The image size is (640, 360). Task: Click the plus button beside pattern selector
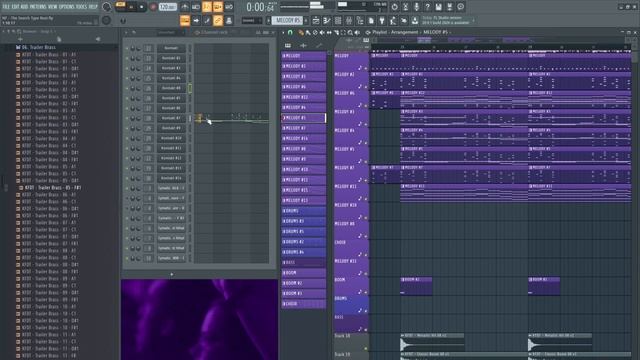(x=306, y=20)
